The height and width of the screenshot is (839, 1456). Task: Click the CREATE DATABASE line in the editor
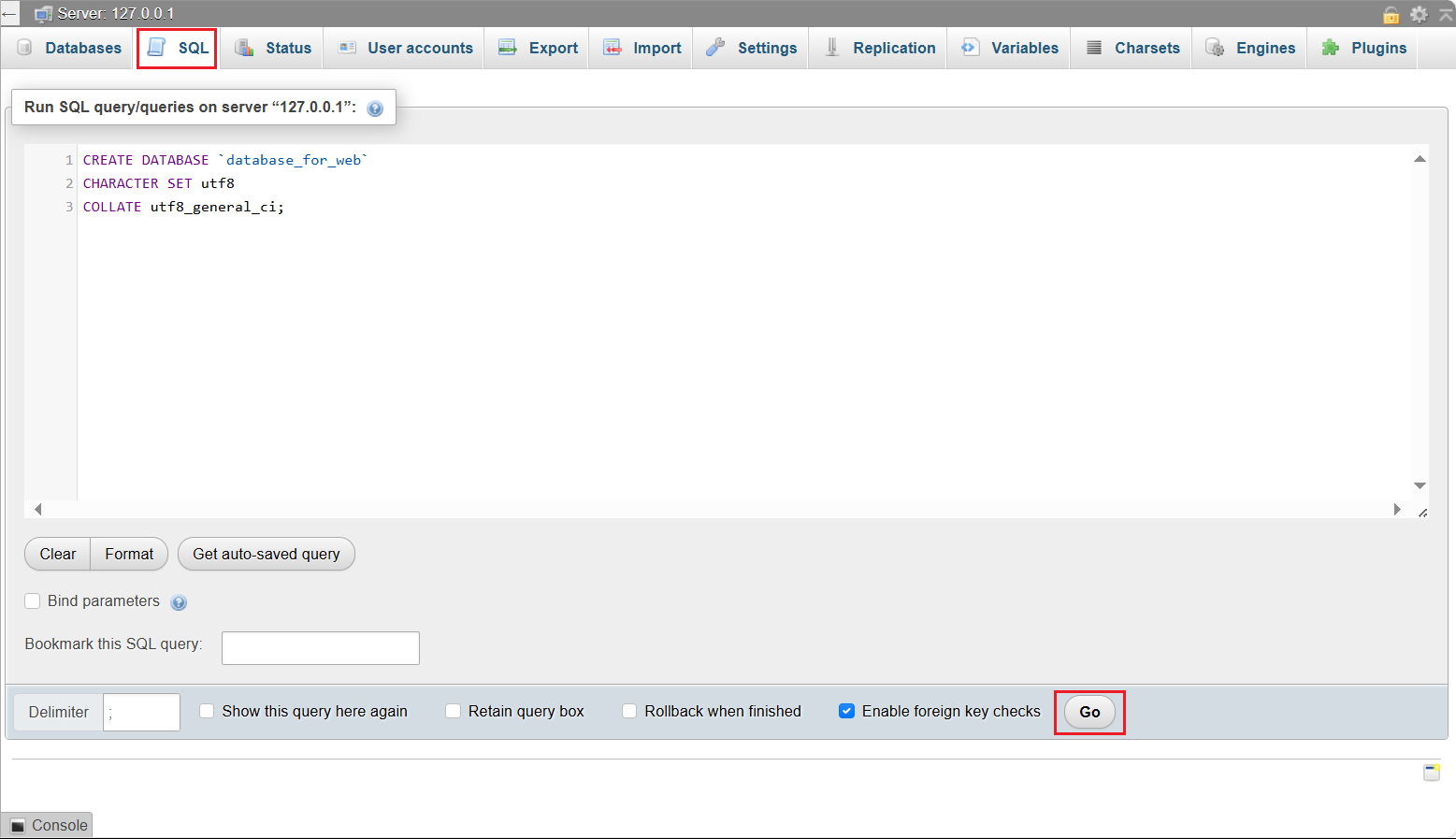point(225,160)
